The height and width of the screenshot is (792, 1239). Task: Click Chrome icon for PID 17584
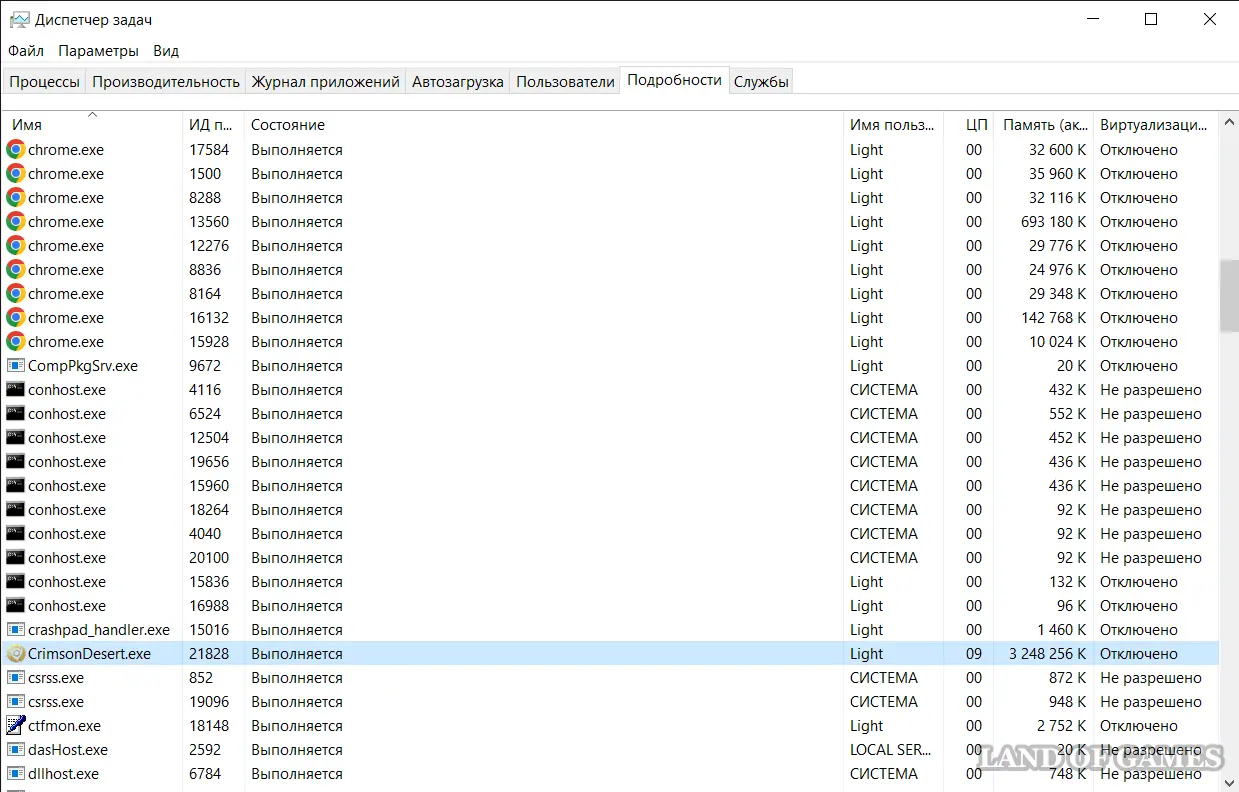click(x=16, y=150)
